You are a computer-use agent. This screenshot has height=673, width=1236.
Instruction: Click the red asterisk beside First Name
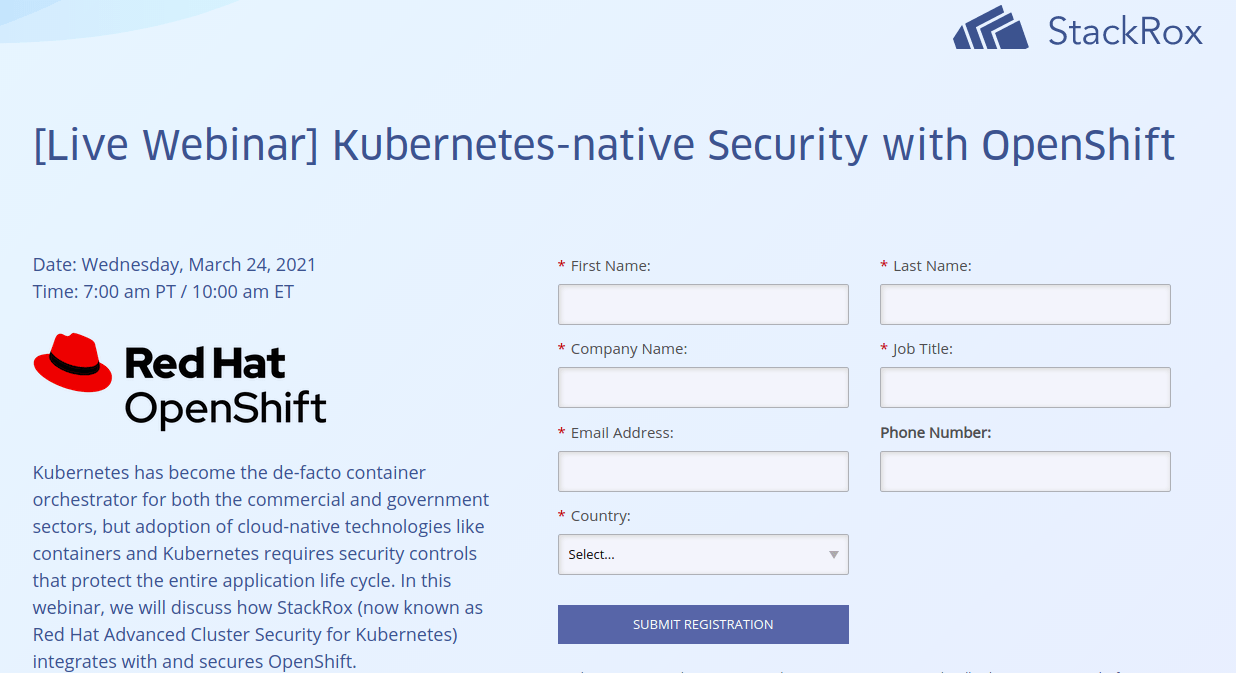point(559,265)
